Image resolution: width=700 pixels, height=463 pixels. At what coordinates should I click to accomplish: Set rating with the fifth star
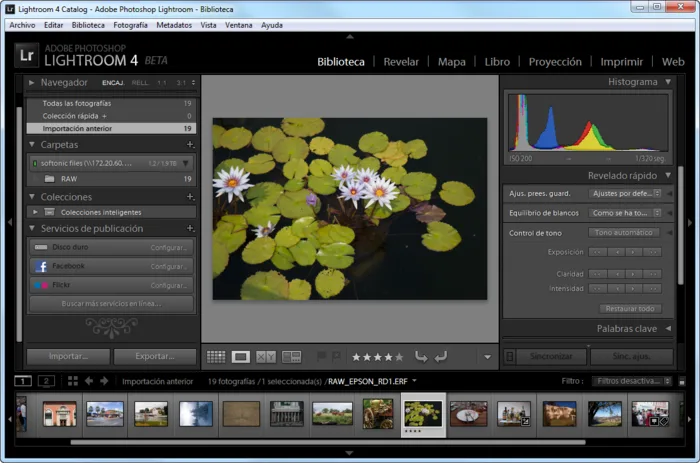click(x=400, y=357)
